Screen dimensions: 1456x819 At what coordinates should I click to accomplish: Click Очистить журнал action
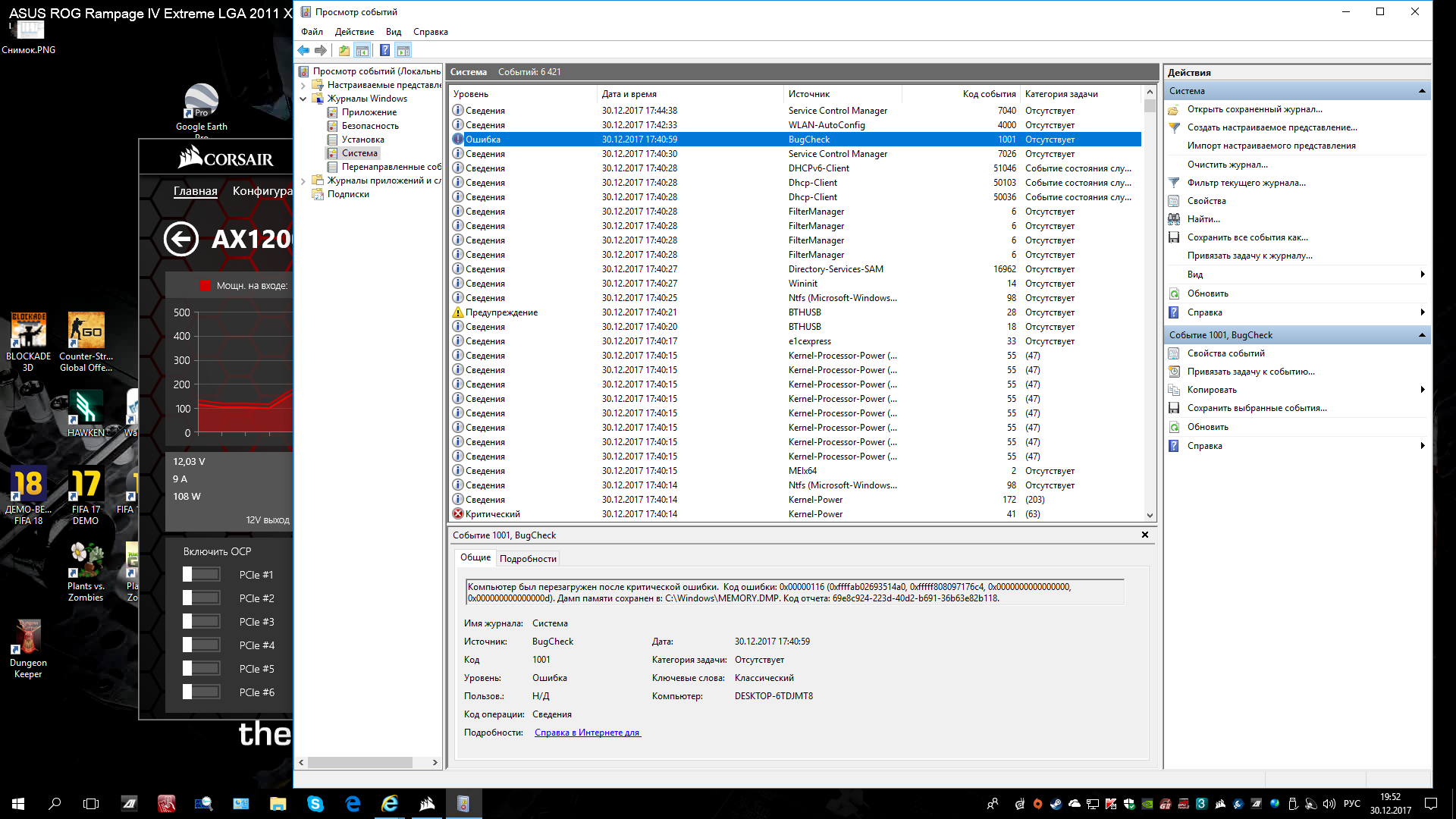pos(1227,165)
